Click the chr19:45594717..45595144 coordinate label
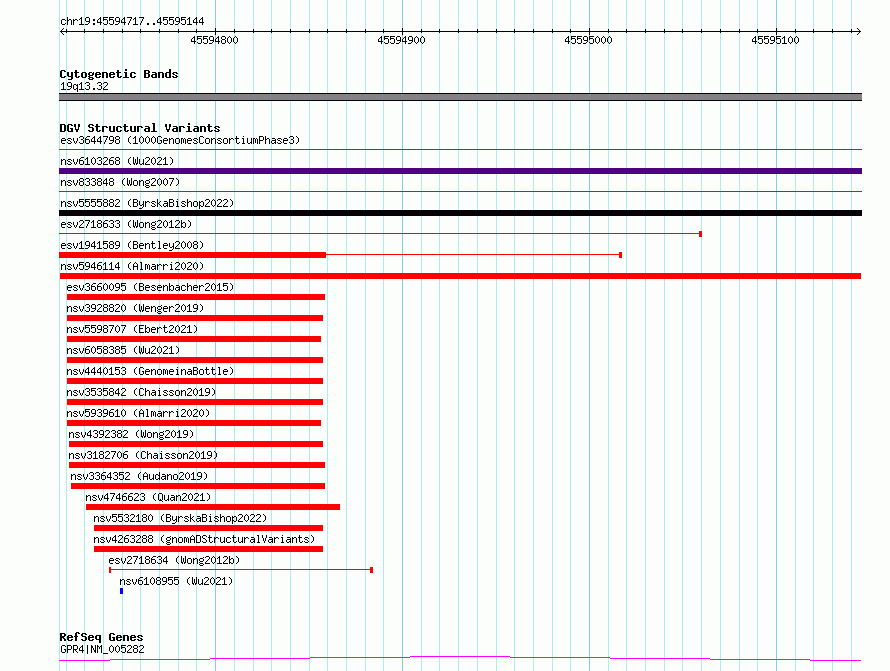 coord(132,22)
